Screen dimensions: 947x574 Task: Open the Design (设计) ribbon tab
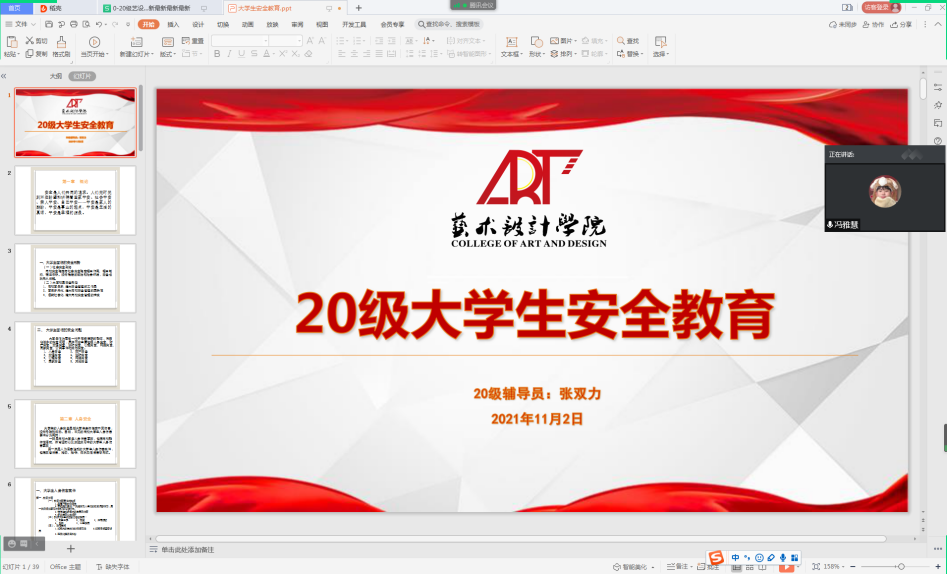point(198,24)
